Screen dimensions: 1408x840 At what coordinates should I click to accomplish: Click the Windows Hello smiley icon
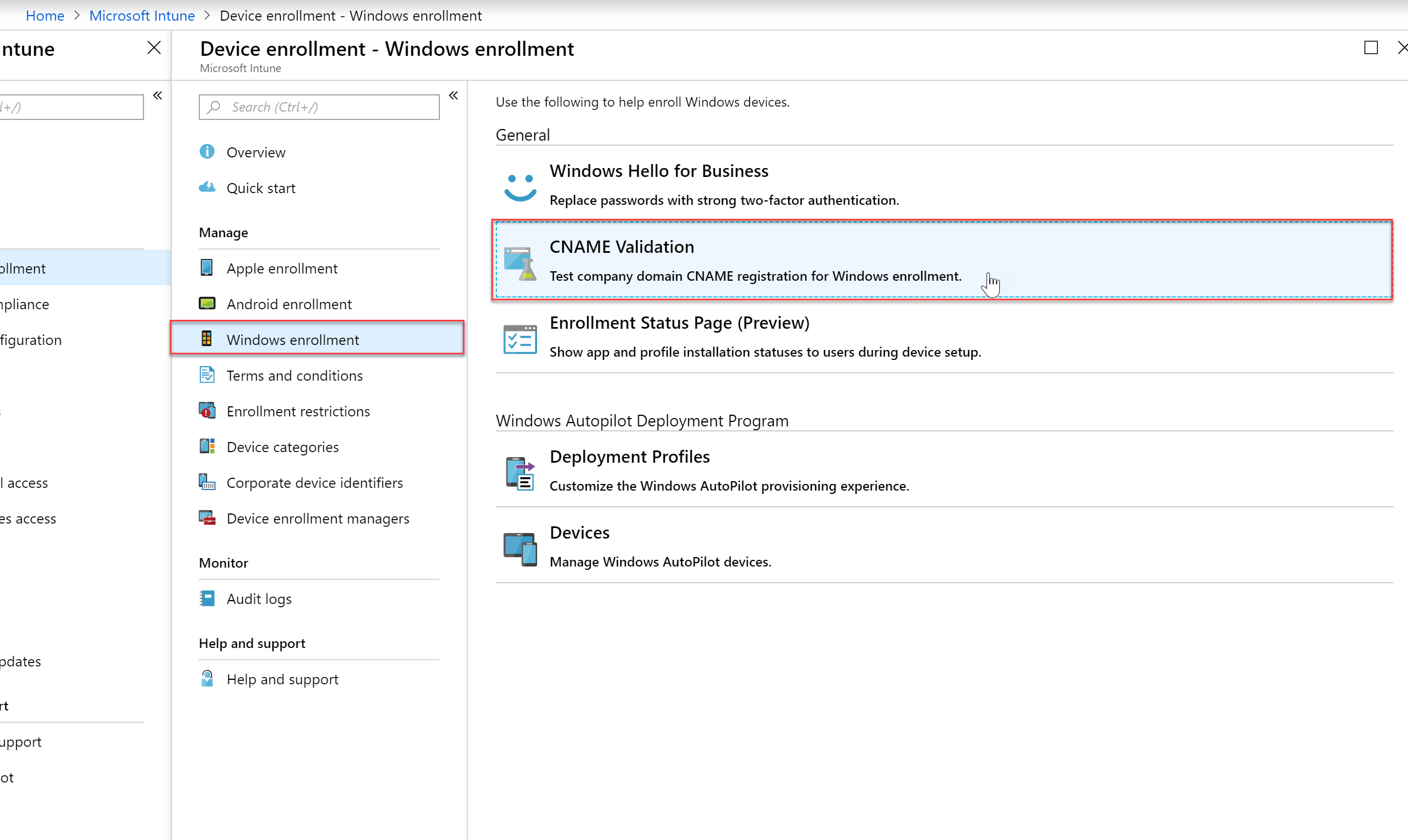pos(520,187)
